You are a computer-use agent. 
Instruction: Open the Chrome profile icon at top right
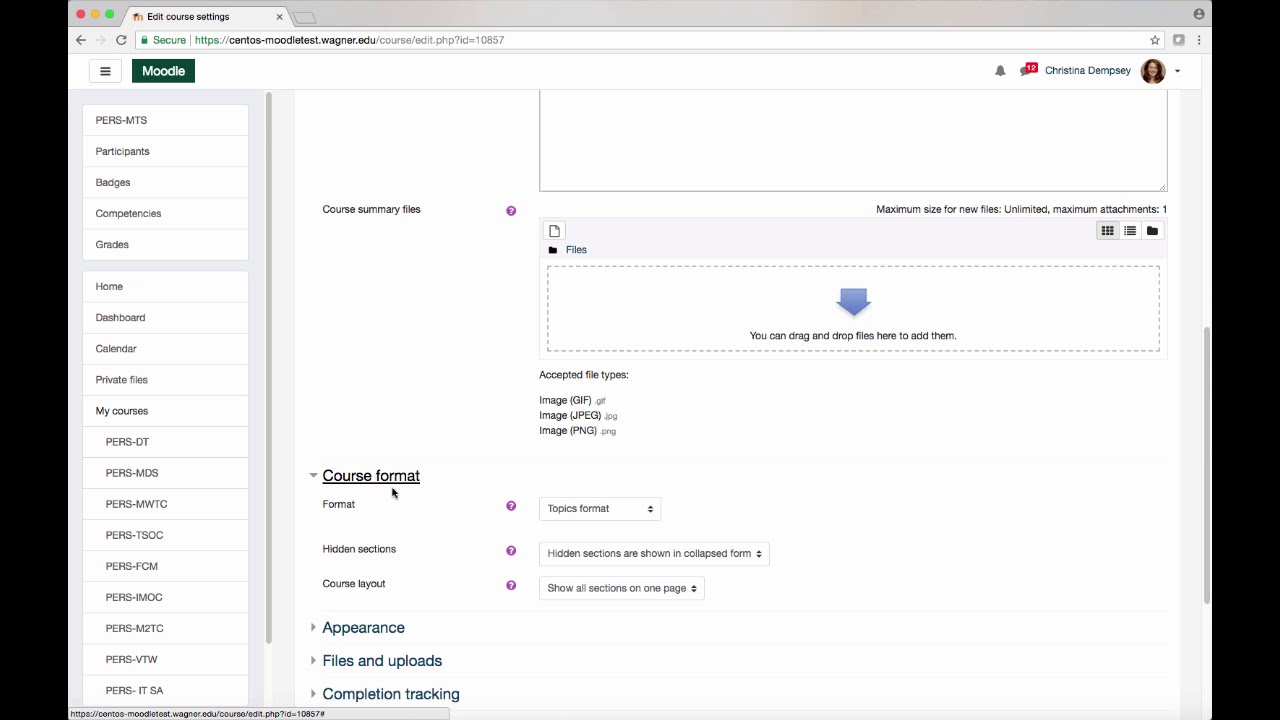(1199, 14)
